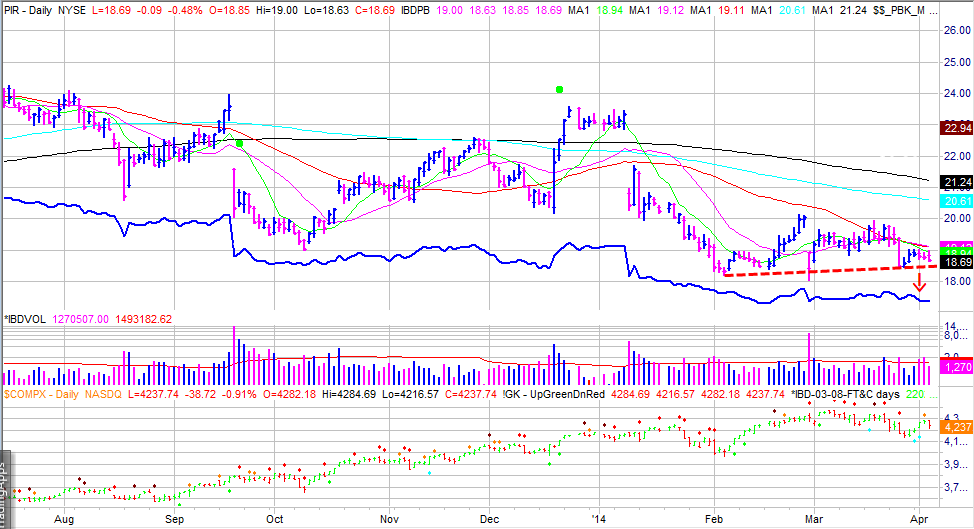The height and width of the screenshot is (529, 974).
Task: Select the "NYSE" exchange label
Action: pyautogui.click(x=72, y=11)
